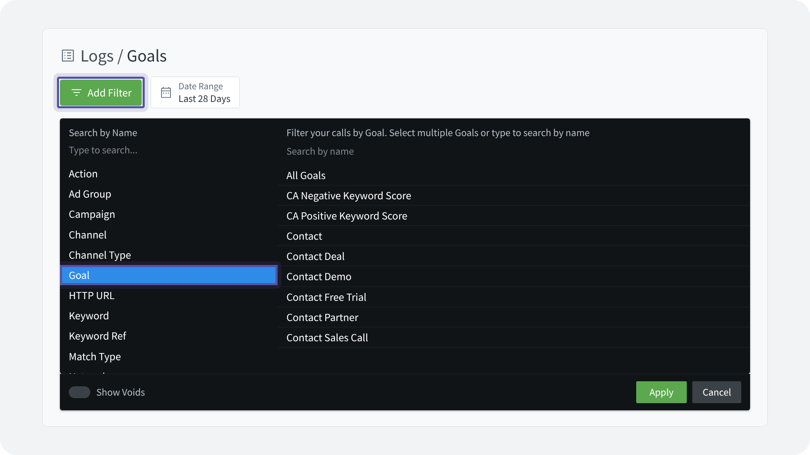The image size is (810, 455).
Task: Select the highlighted Goal filter category
Action: (169, 275)
